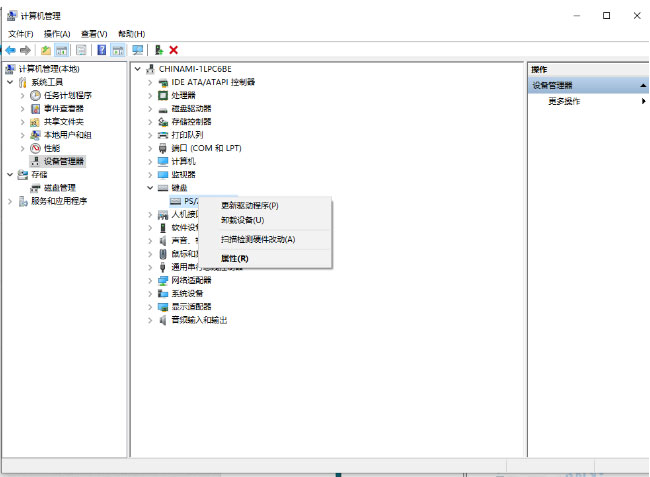The width and height of the screenshot is (650, 477).
Task: Click the up one level folder icon
Action: point(46,50)
